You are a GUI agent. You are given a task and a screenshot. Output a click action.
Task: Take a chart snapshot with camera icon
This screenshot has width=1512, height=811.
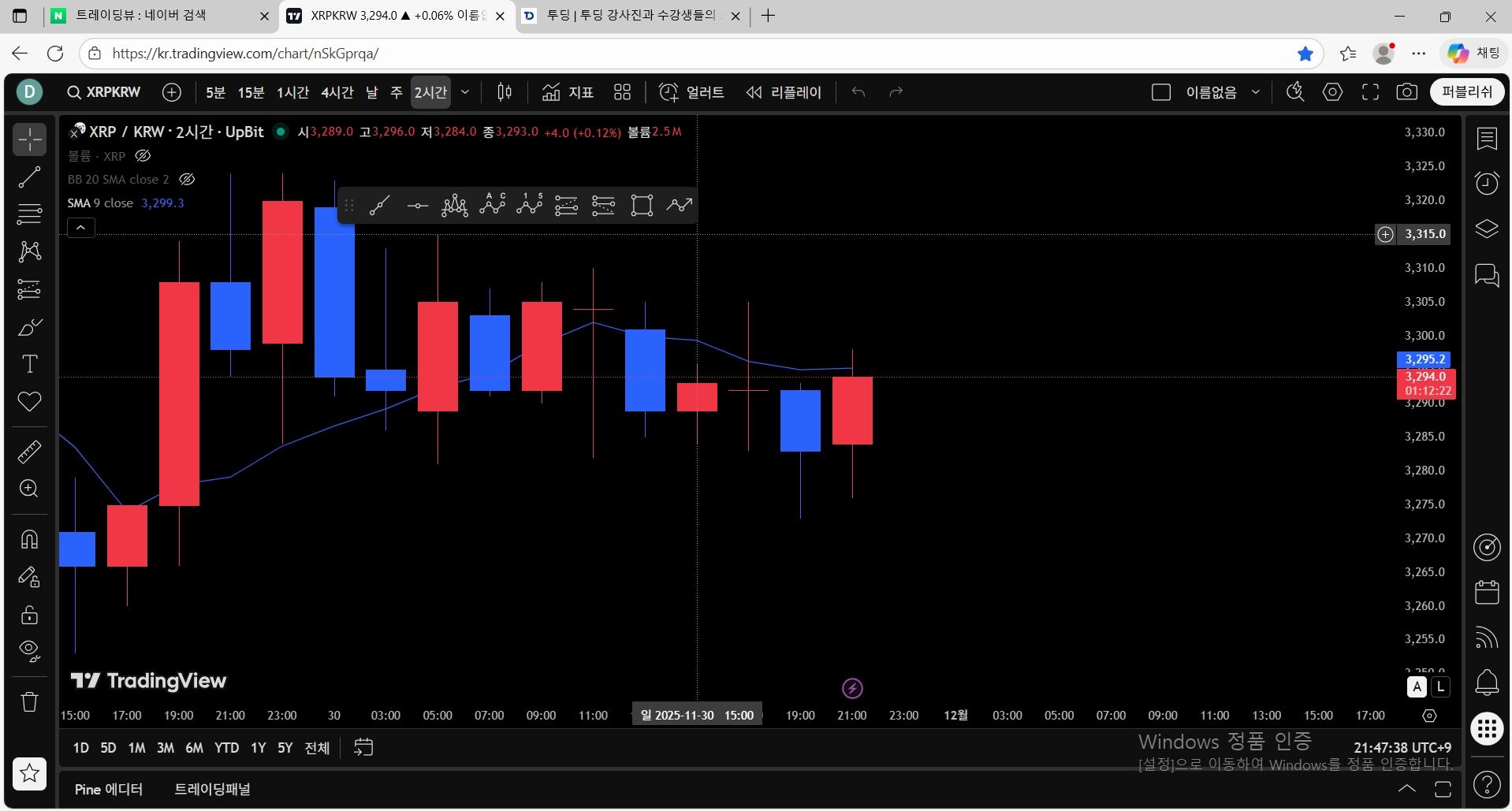pyautogui.click(x=1407, y=92)
